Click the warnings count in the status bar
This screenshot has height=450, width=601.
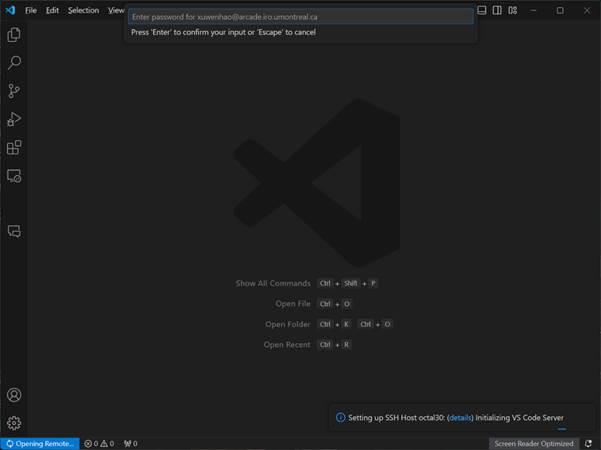coord(107,443)
